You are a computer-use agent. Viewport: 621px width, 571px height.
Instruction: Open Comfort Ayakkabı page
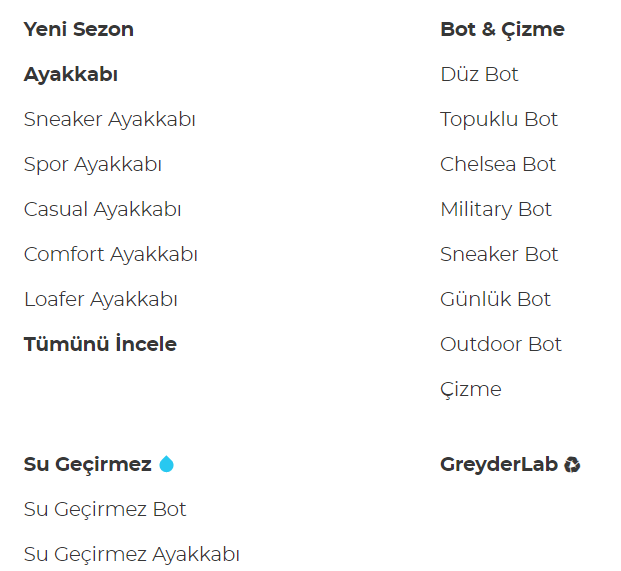(110, 254)
